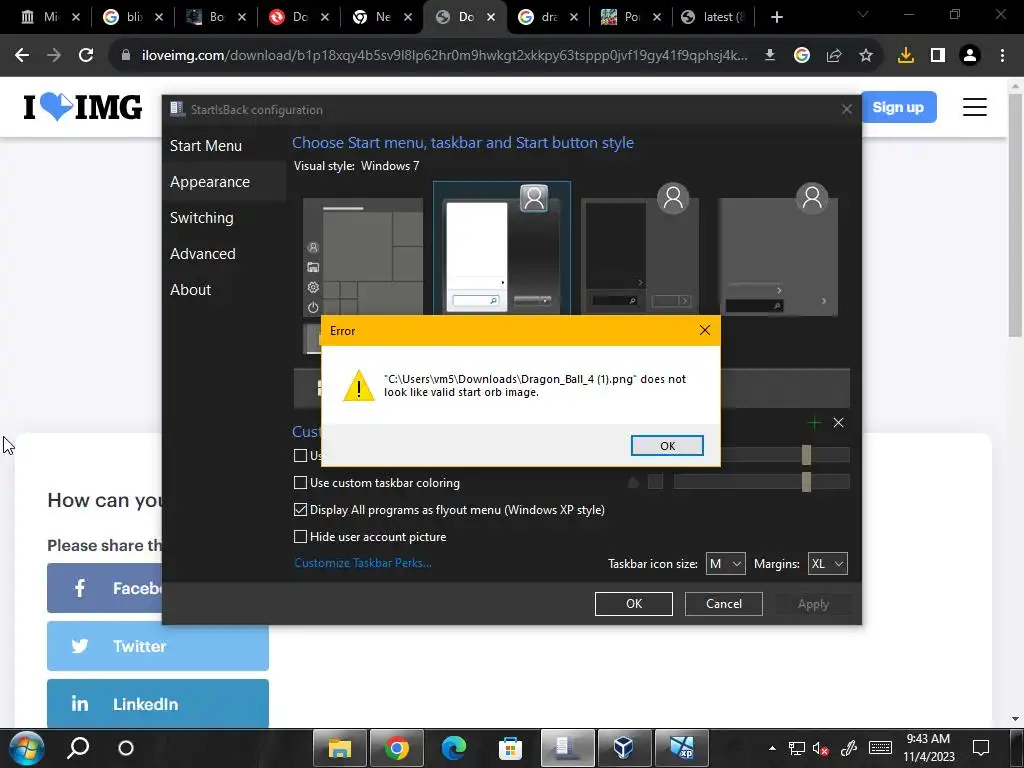
Task: Open Google Chrome from taskbar
Action: tap(396, 748)
